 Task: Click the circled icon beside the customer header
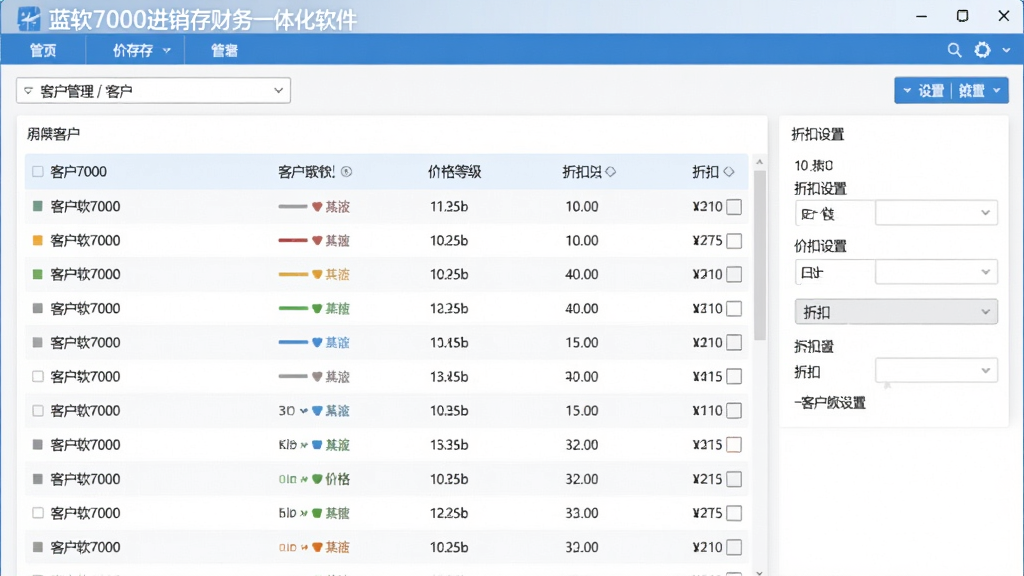346,172
